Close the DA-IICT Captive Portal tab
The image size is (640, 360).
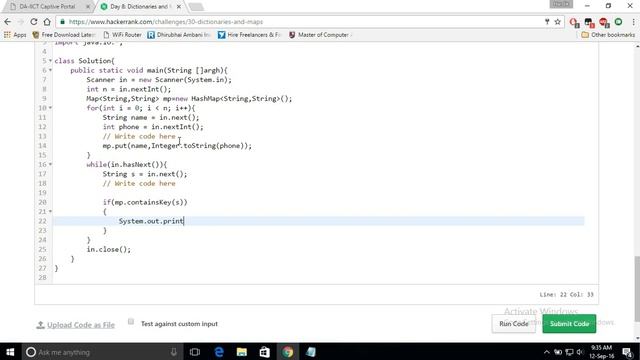(x=88, y=7)
